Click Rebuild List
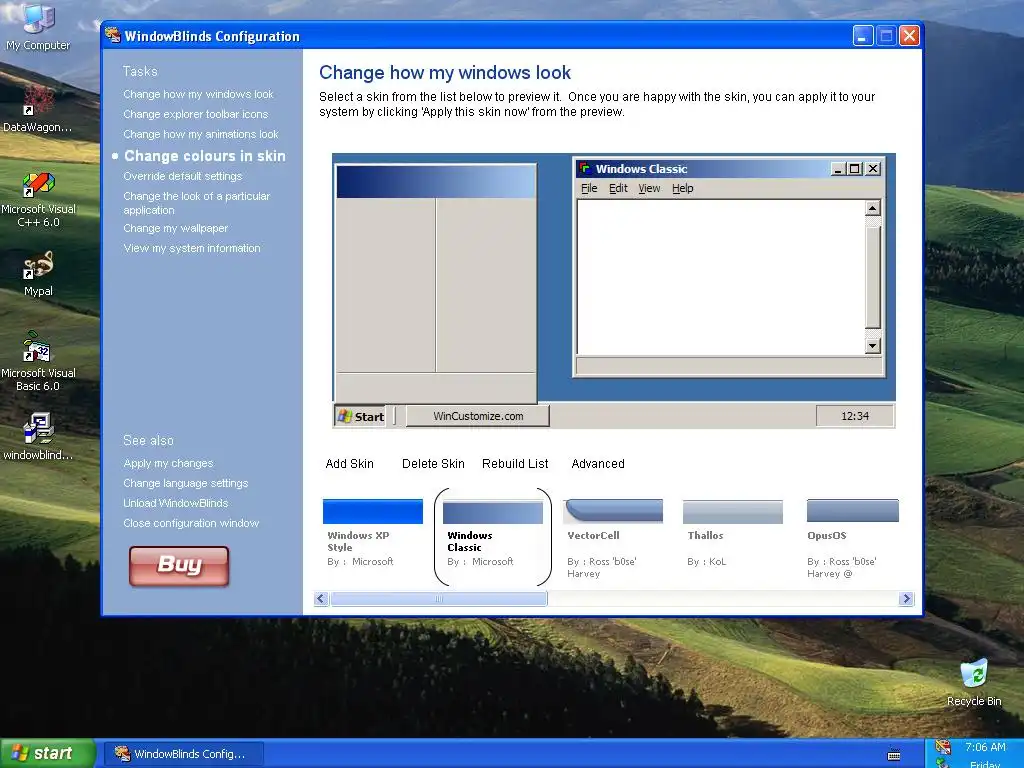Viewport: 1024px width, 768px height. [x=515, y=464]
